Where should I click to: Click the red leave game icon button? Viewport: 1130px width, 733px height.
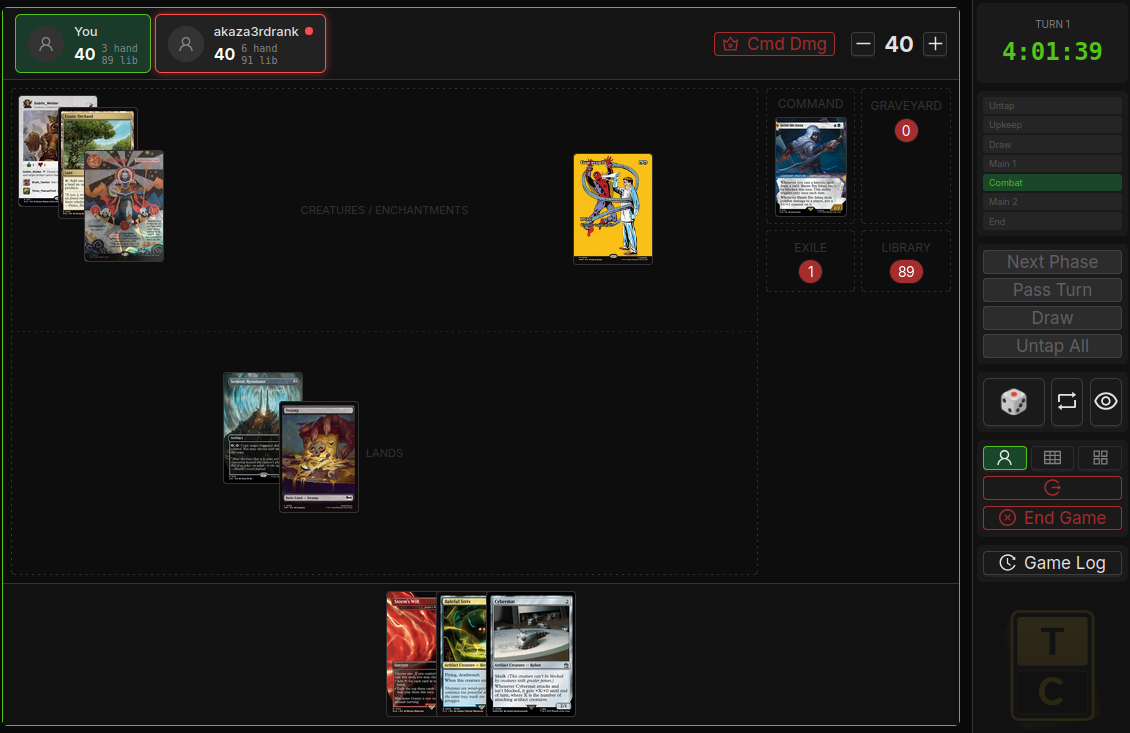tap(1052, 488)
